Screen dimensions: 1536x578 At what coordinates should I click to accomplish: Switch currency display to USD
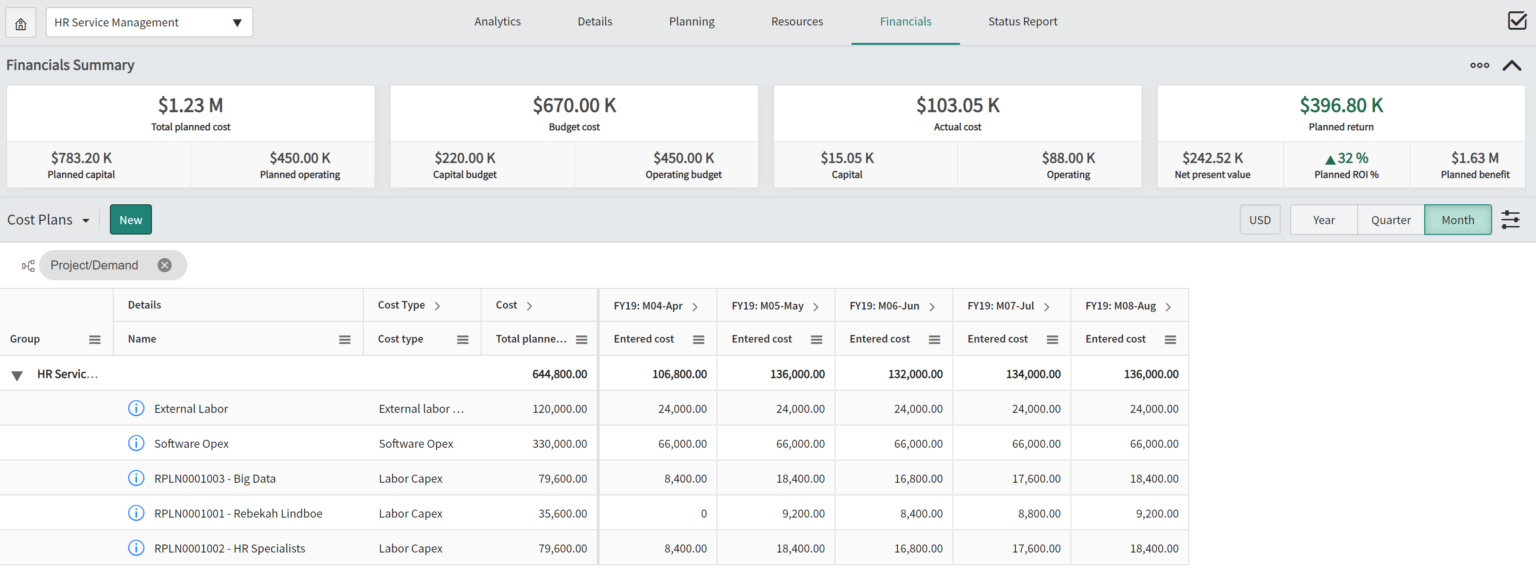1259,219
